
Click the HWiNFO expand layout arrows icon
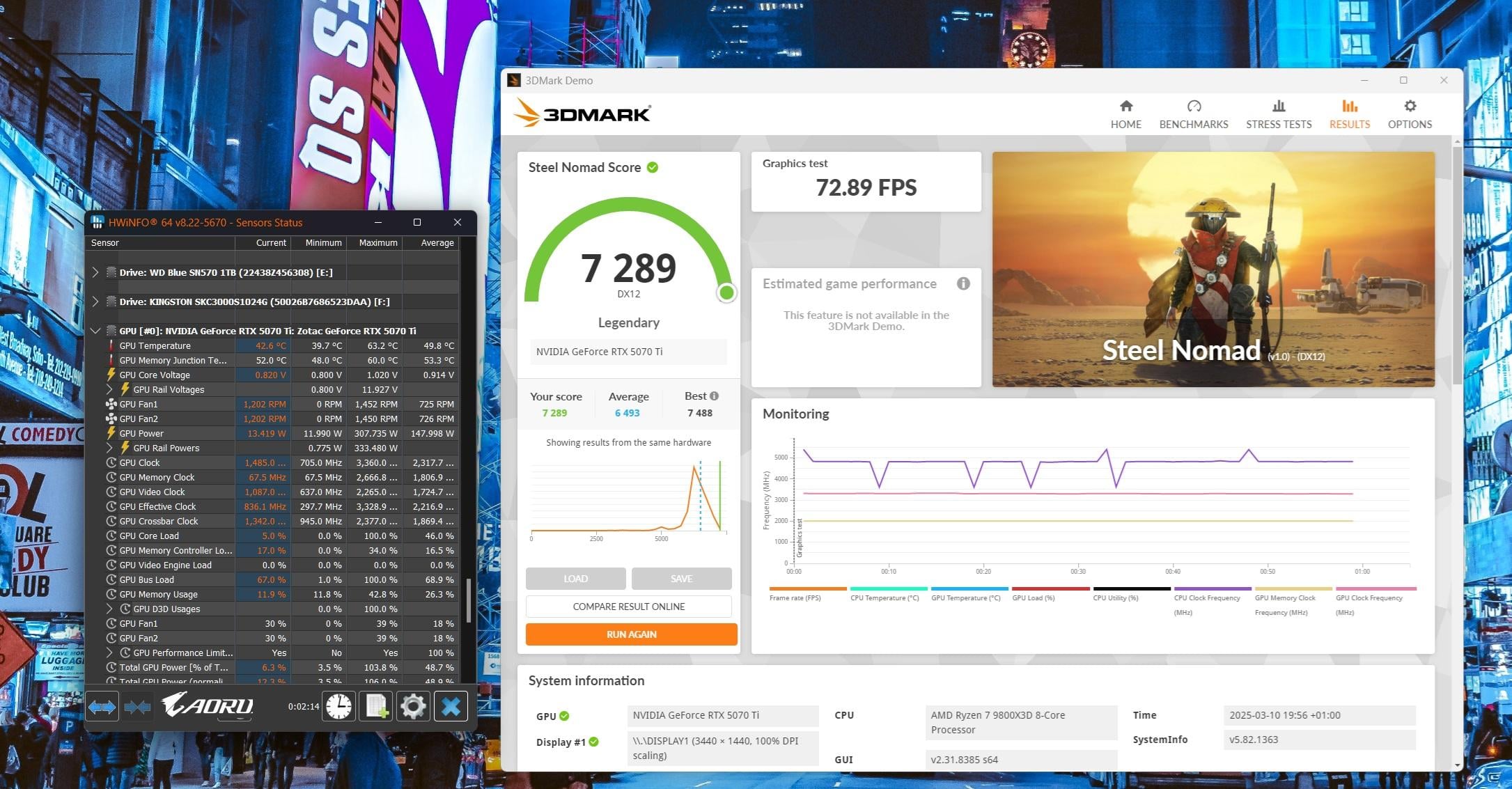click(x=102, y=707)
